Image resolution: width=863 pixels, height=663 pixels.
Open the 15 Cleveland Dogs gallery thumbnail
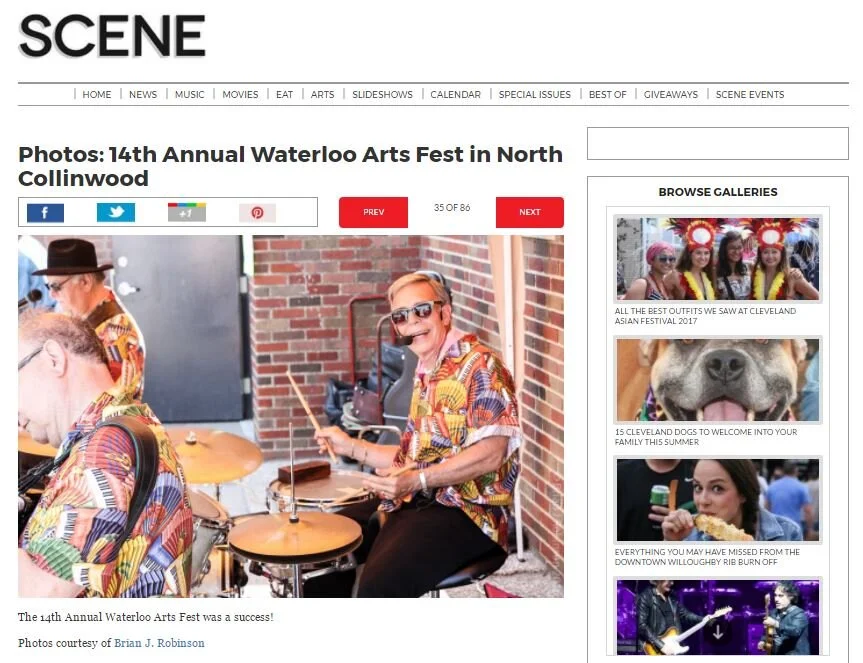(x=718, y=380)
